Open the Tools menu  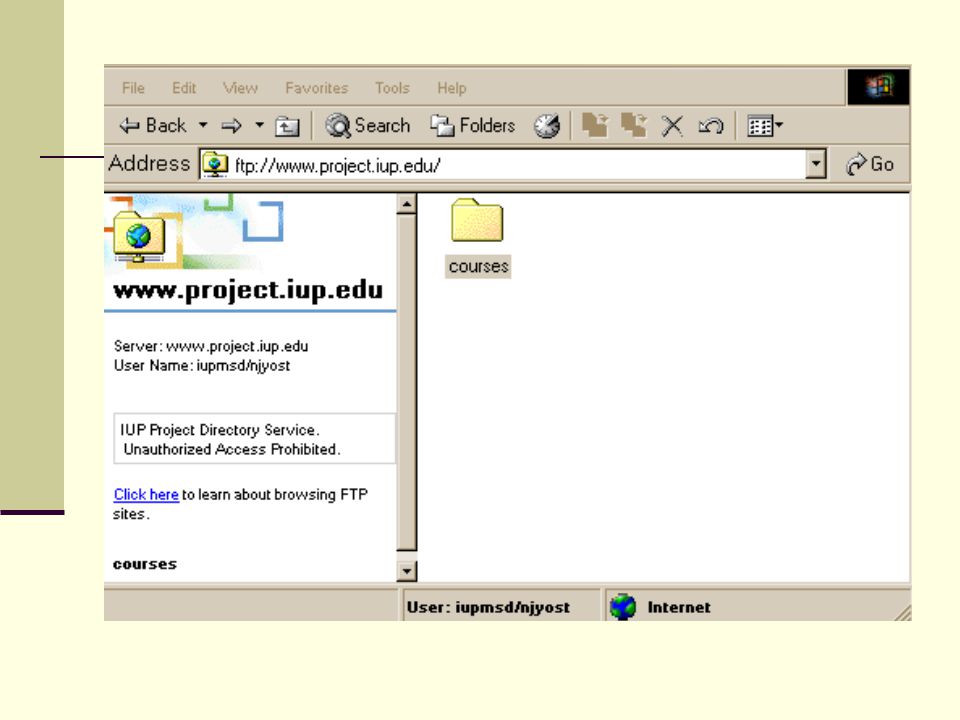coord(392,88)
